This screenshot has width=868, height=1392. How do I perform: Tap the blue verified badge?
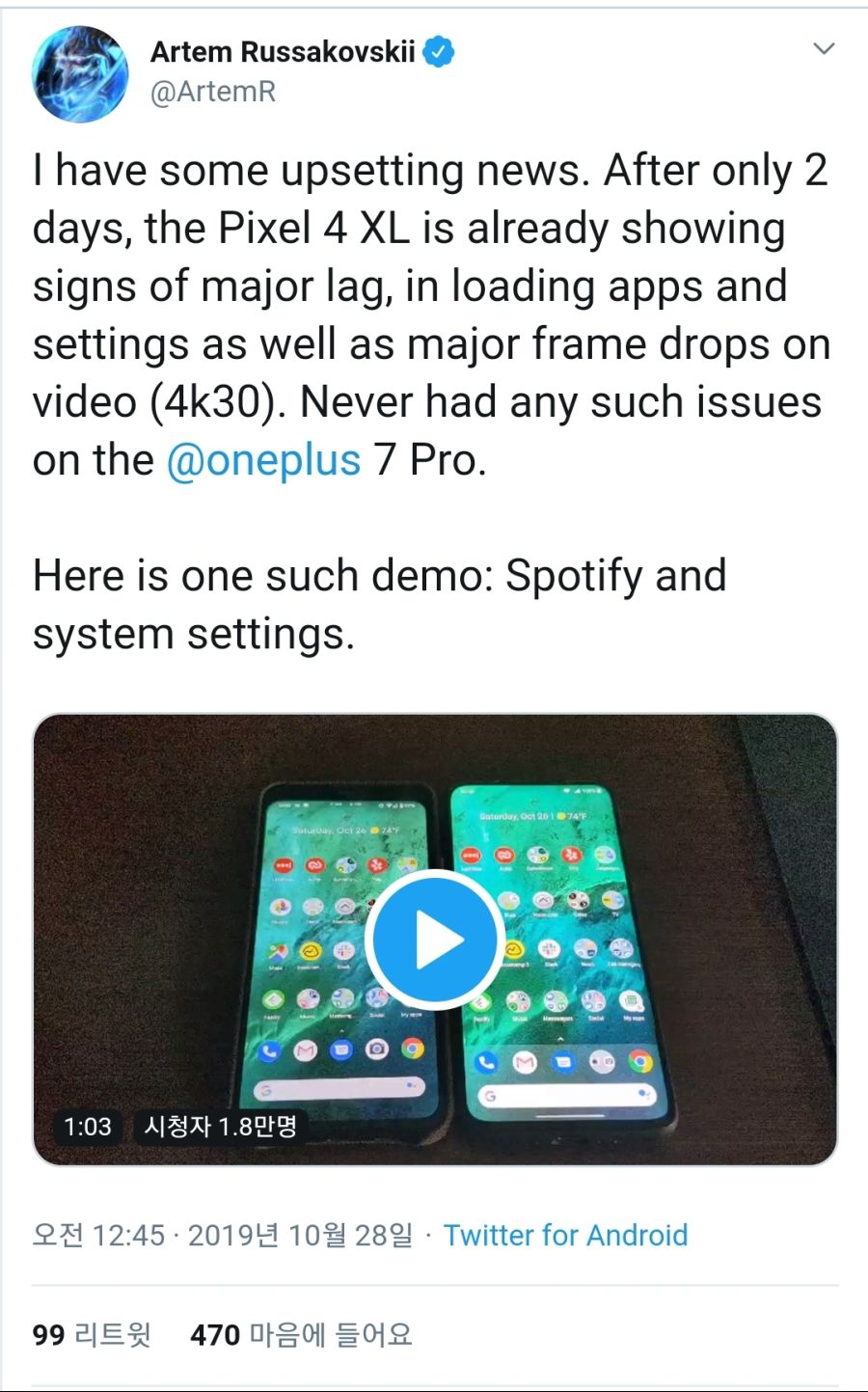tap(440, 51)
